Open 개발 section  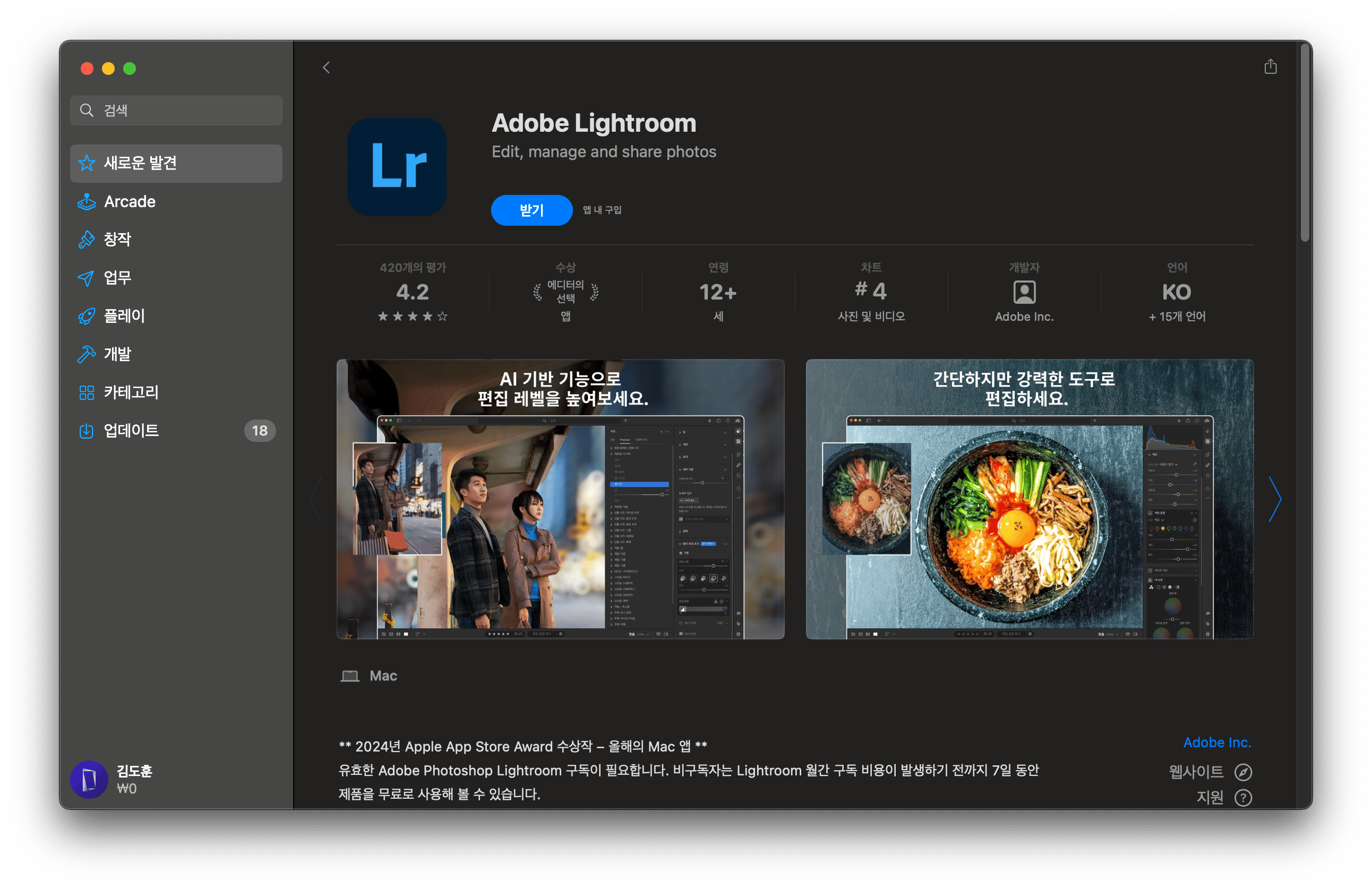pos(176,354)
